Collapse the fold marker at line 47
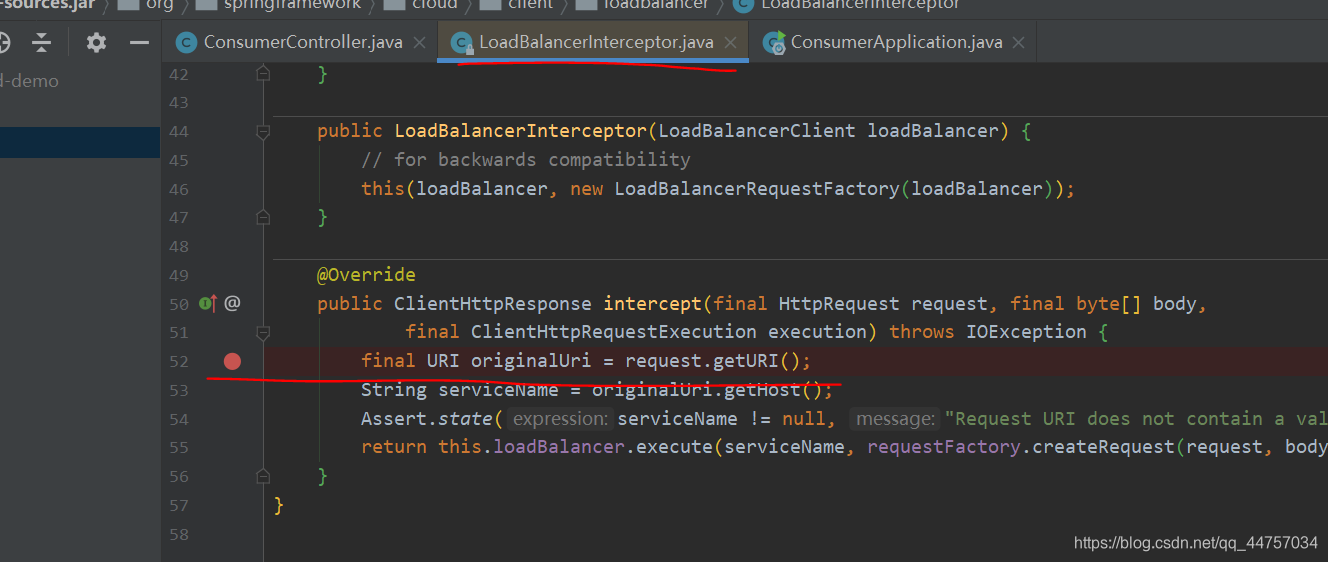Image resolution: width=1328 pixels, height=562 pixels. (263, 217)
